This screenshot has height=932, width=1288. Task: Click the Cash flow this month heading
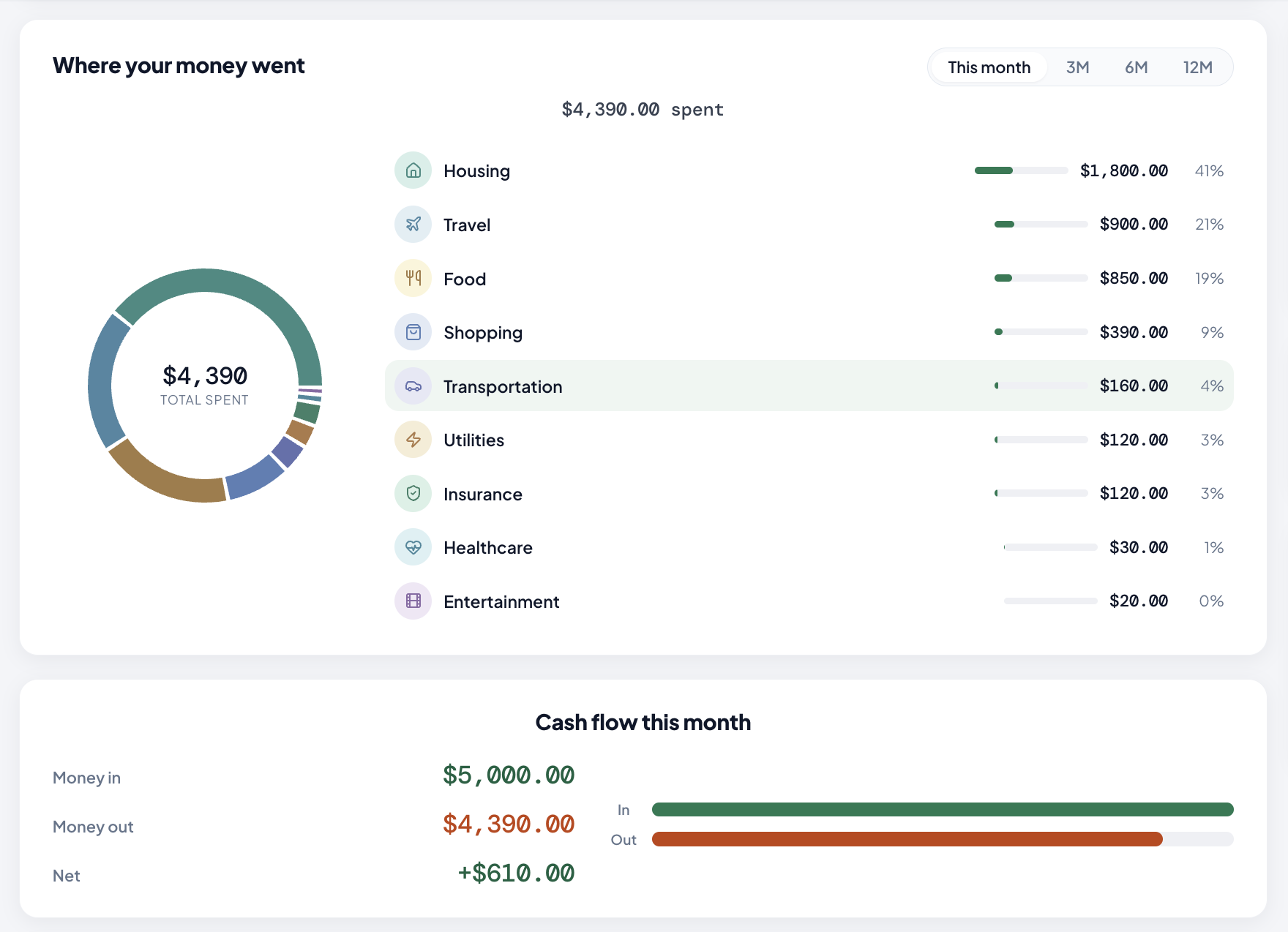pos(643,723)
